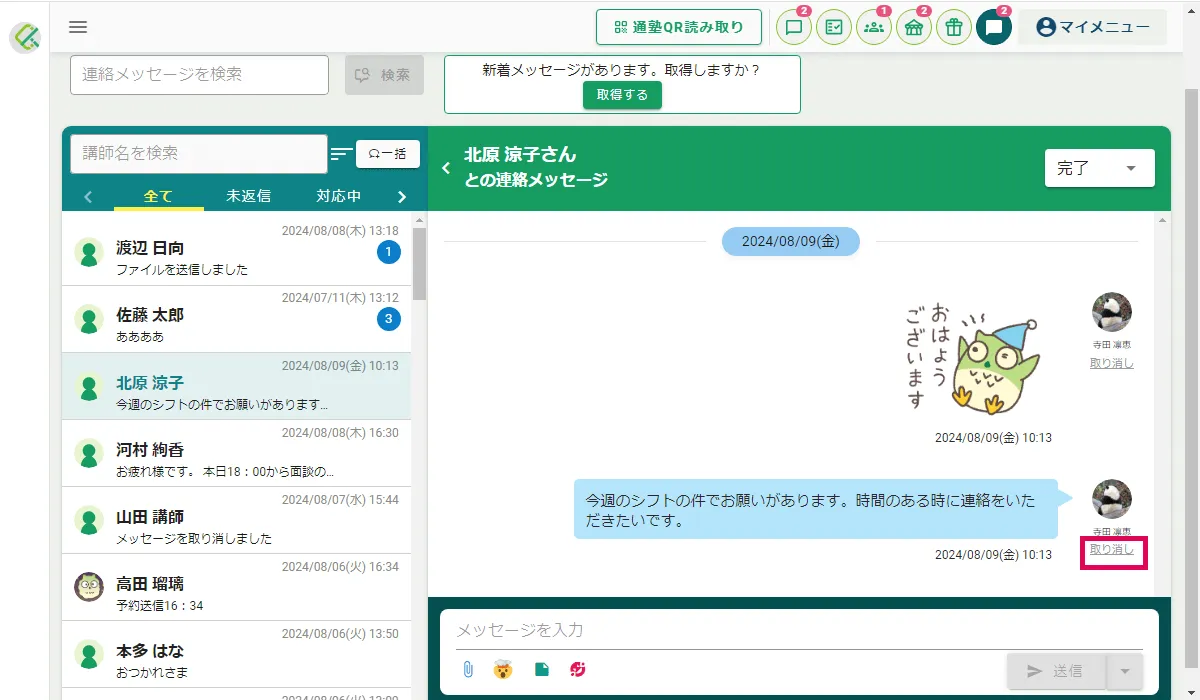Insert a template with the green note icon
This screenshot has height=700, width=1200.
[541, 669]
